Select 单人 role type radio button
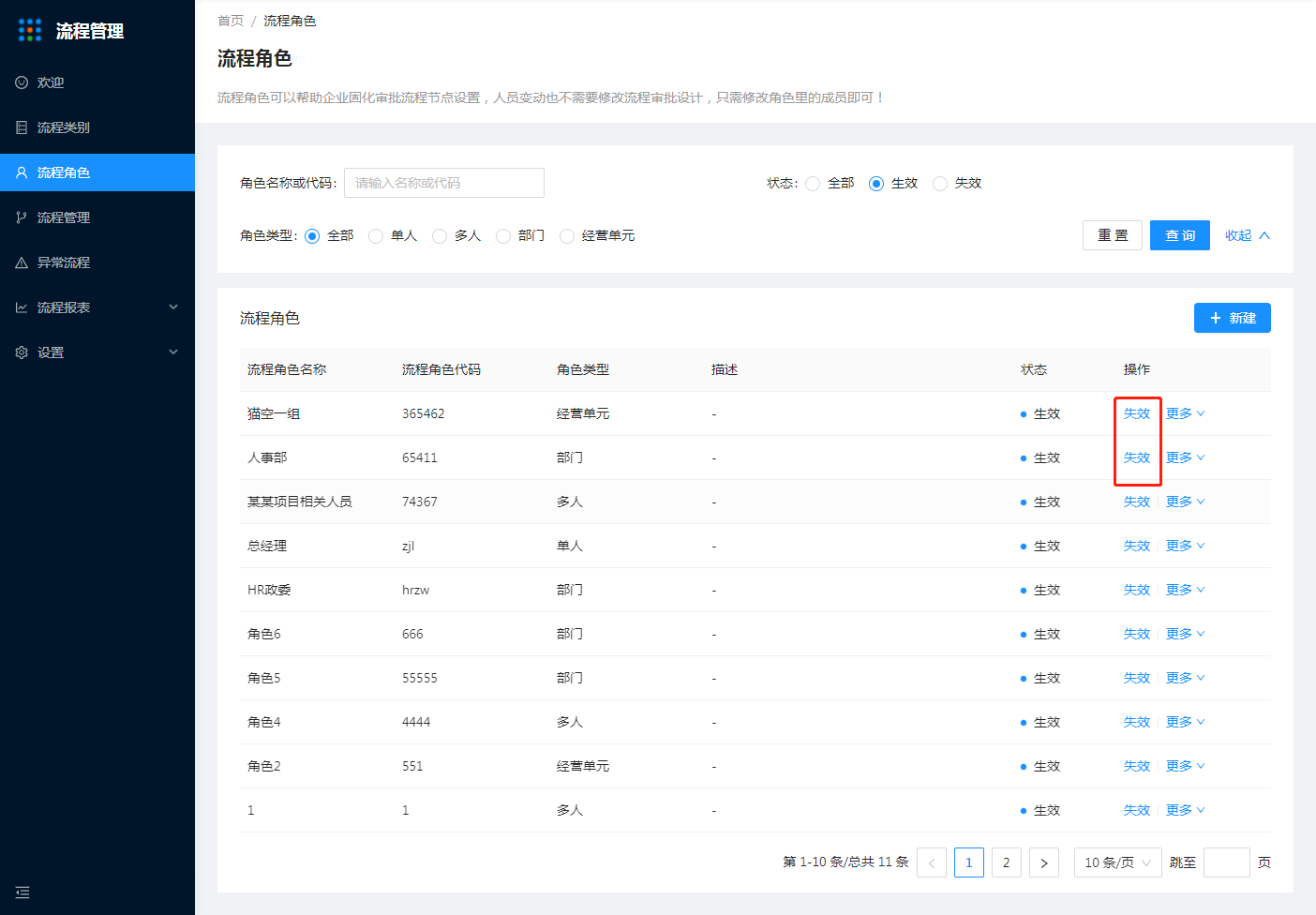 376,236
